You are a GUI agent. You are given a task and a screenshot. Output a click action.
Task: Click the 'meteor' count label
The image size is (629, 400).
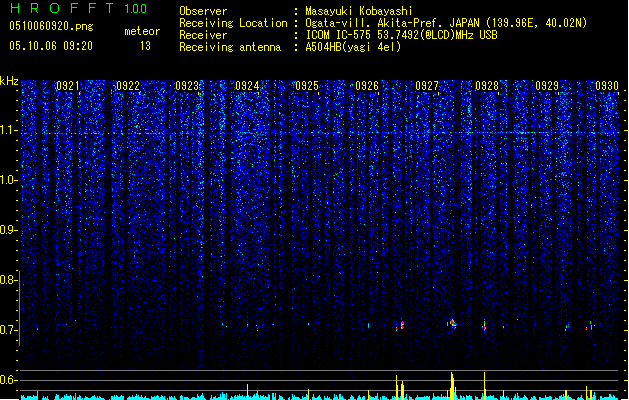(142, 31)
